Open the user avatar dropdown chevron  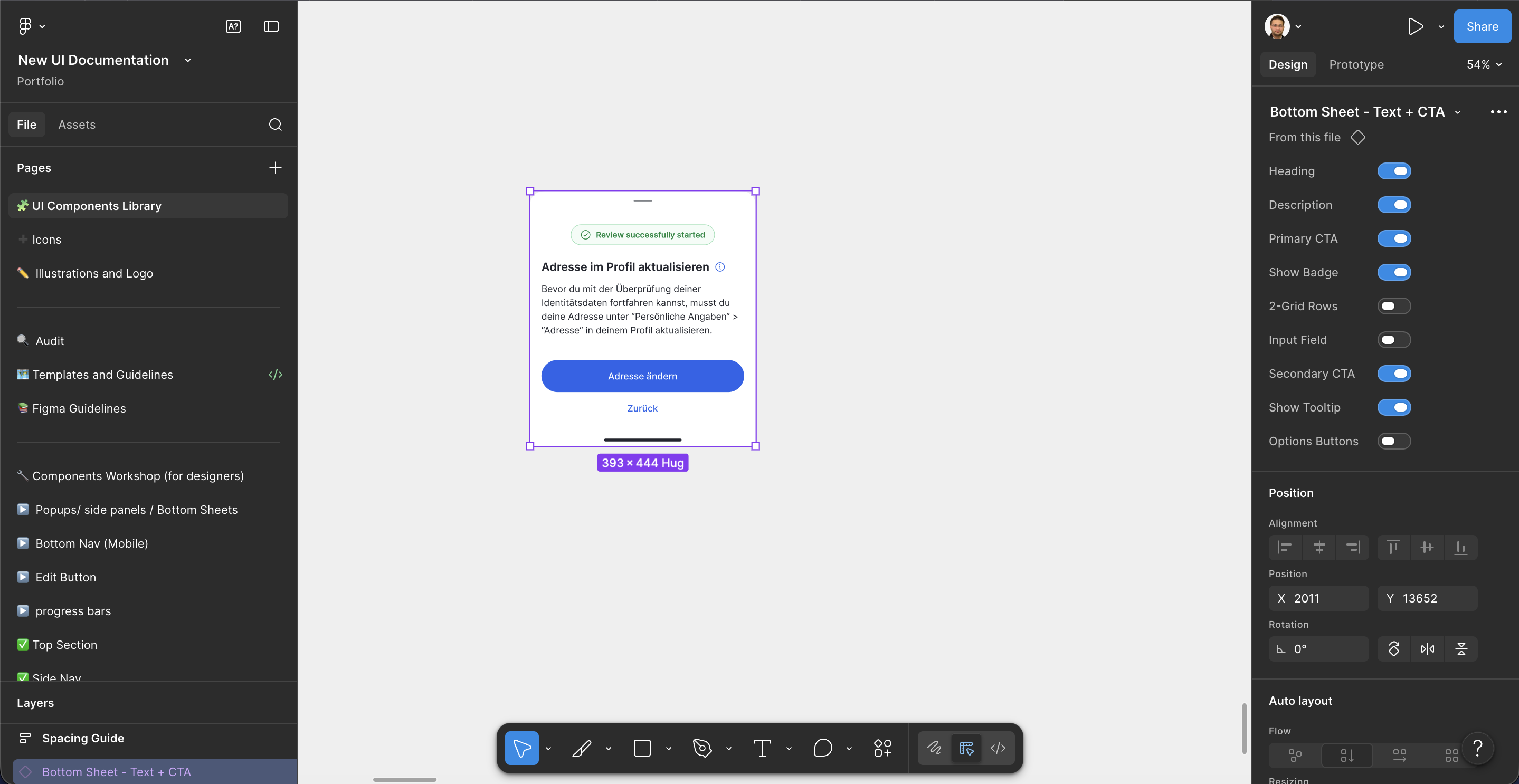(x=1298, y=26)
